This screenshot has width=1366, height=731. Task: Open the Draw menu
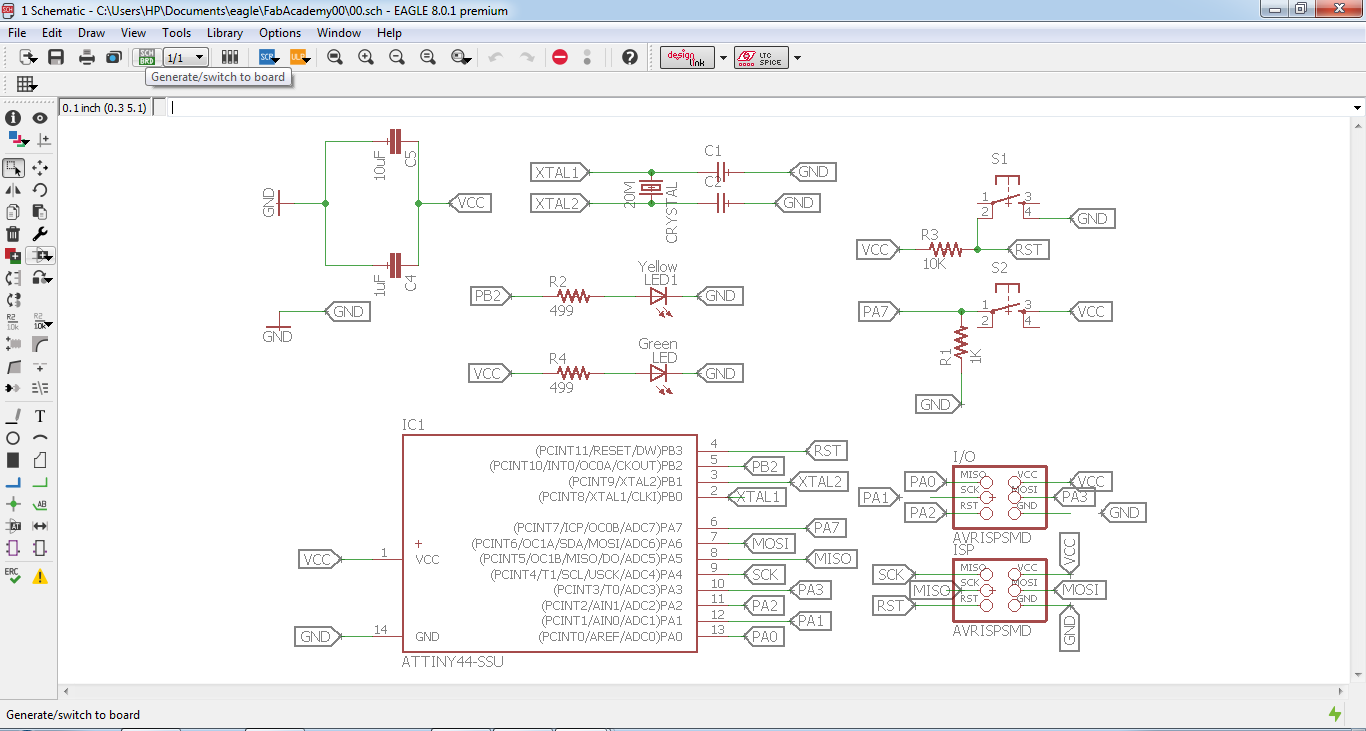pyautogui.click(x=91, y=33)
